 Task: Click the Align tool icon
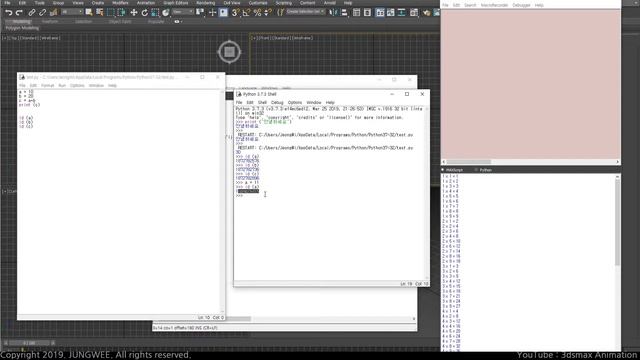pyautogui.click(x=344, y=13)
